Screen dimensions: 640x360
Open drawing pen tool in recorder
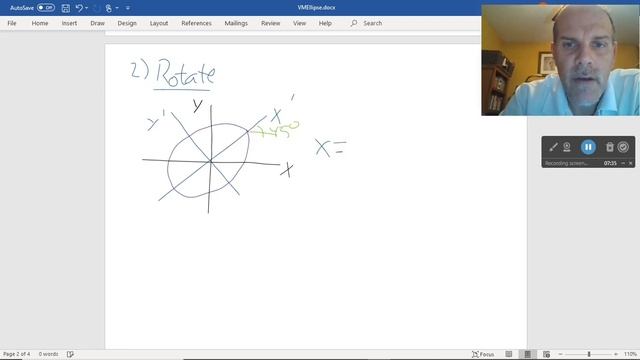pyautogui.click(x=553, y=147)
